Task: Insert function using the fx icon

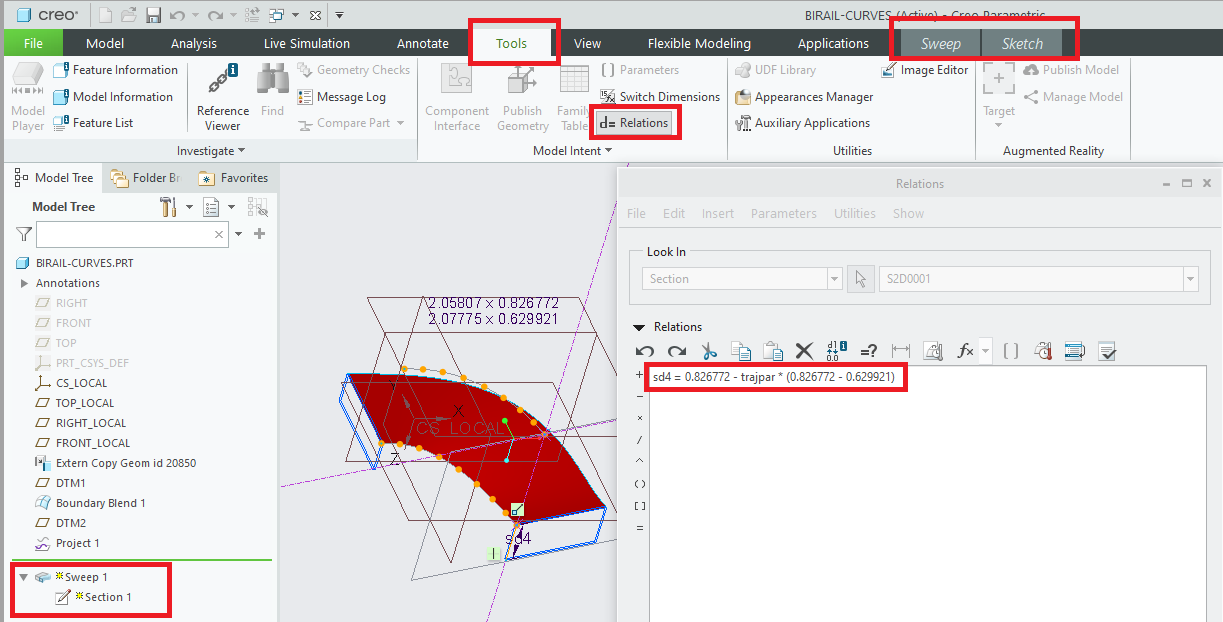Action: click(966, 351)
